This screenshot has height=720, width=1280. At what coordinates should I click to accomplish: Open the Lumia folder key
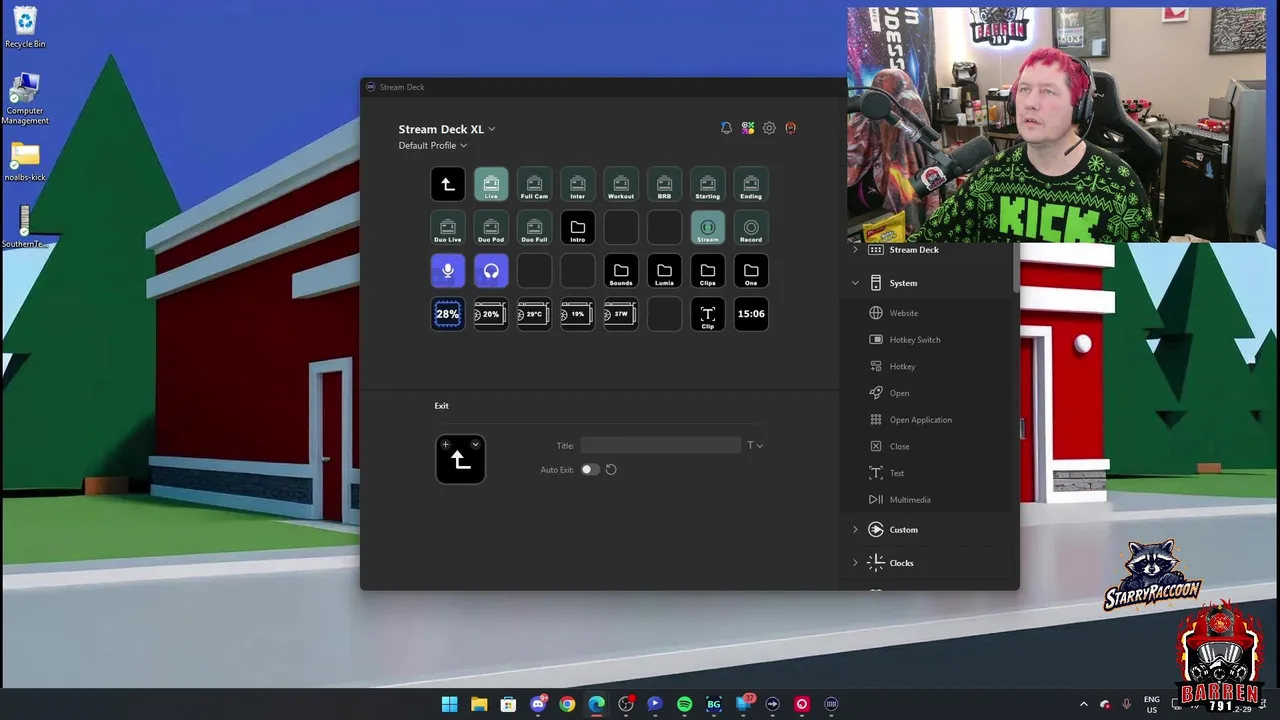click(x=664, y=271)
